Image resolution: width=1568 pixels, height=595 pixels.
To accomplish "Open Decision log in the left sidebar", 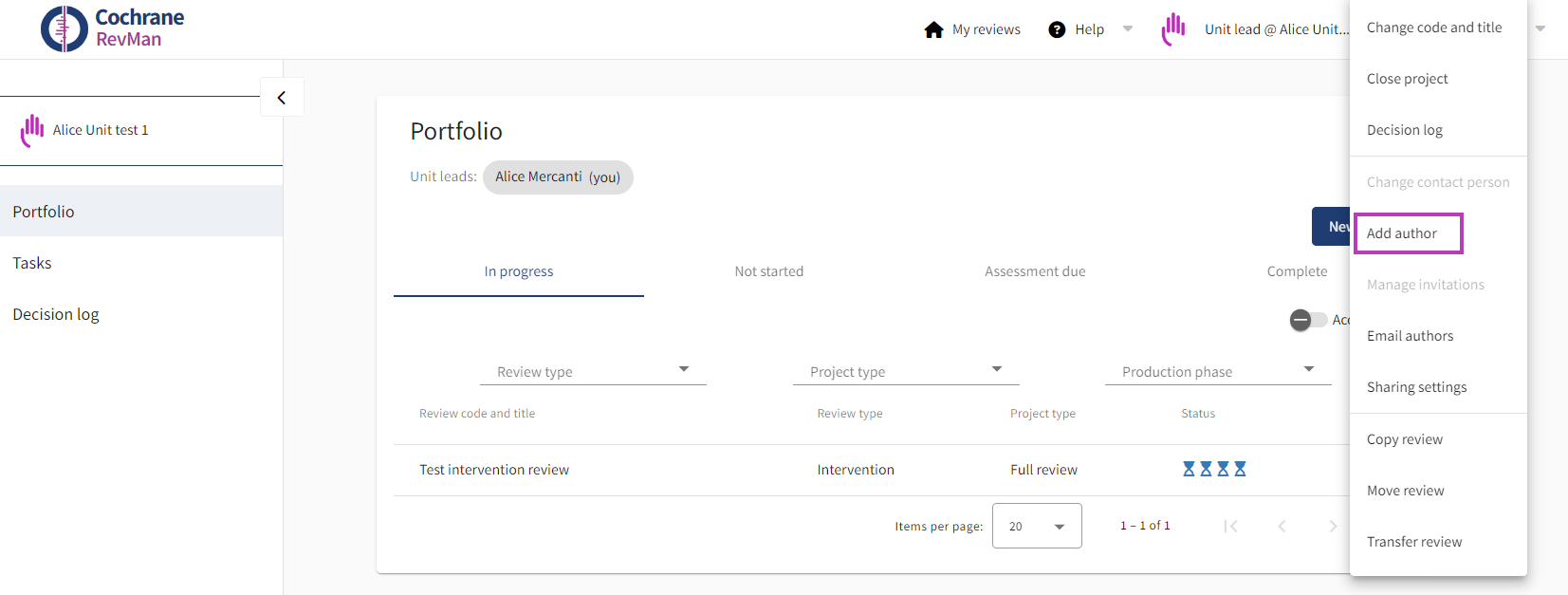I will point(56,314).
